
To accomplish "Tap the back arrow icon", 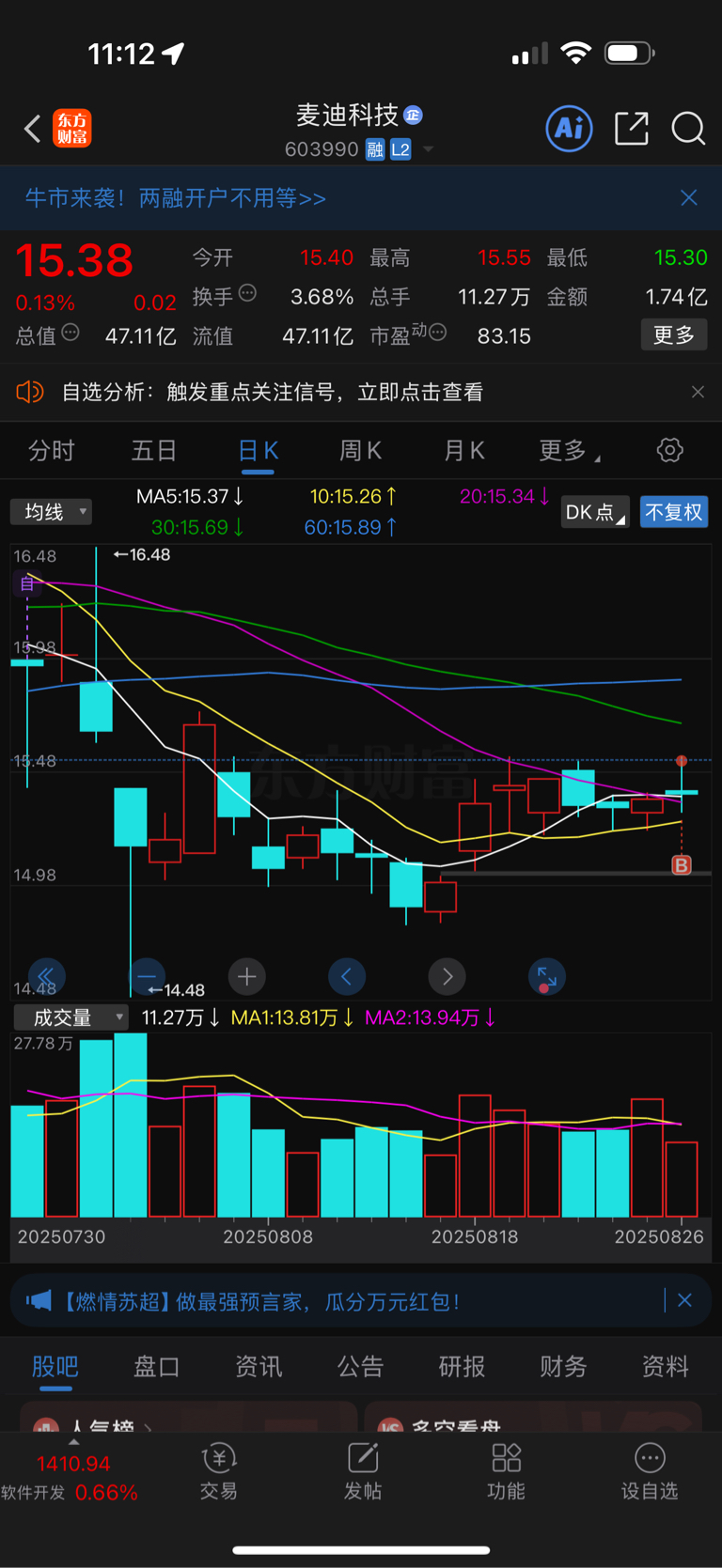I will click(32, 129).
